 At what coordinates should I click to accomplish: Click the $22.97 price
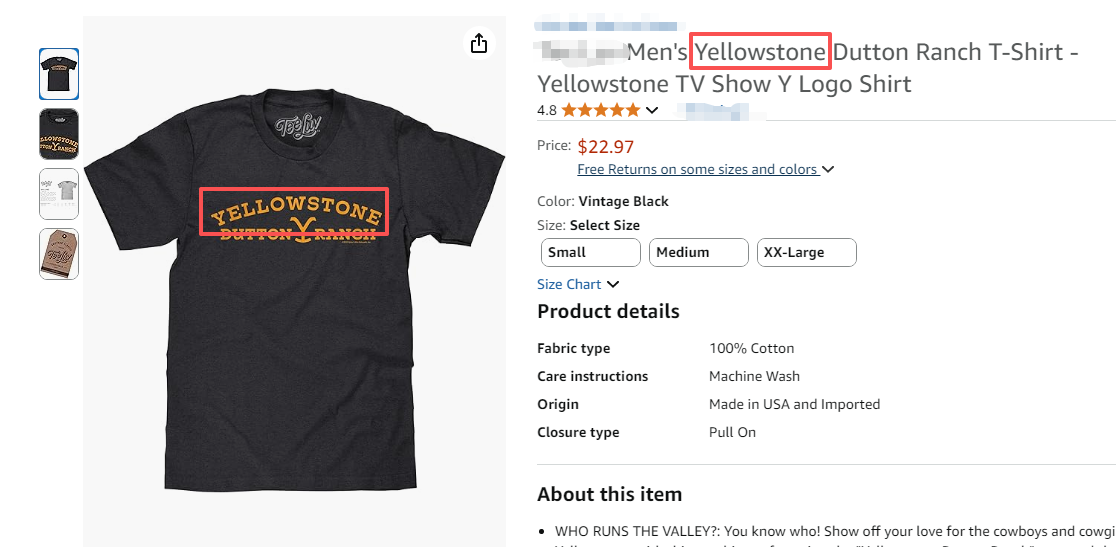(x=606, y=147)
